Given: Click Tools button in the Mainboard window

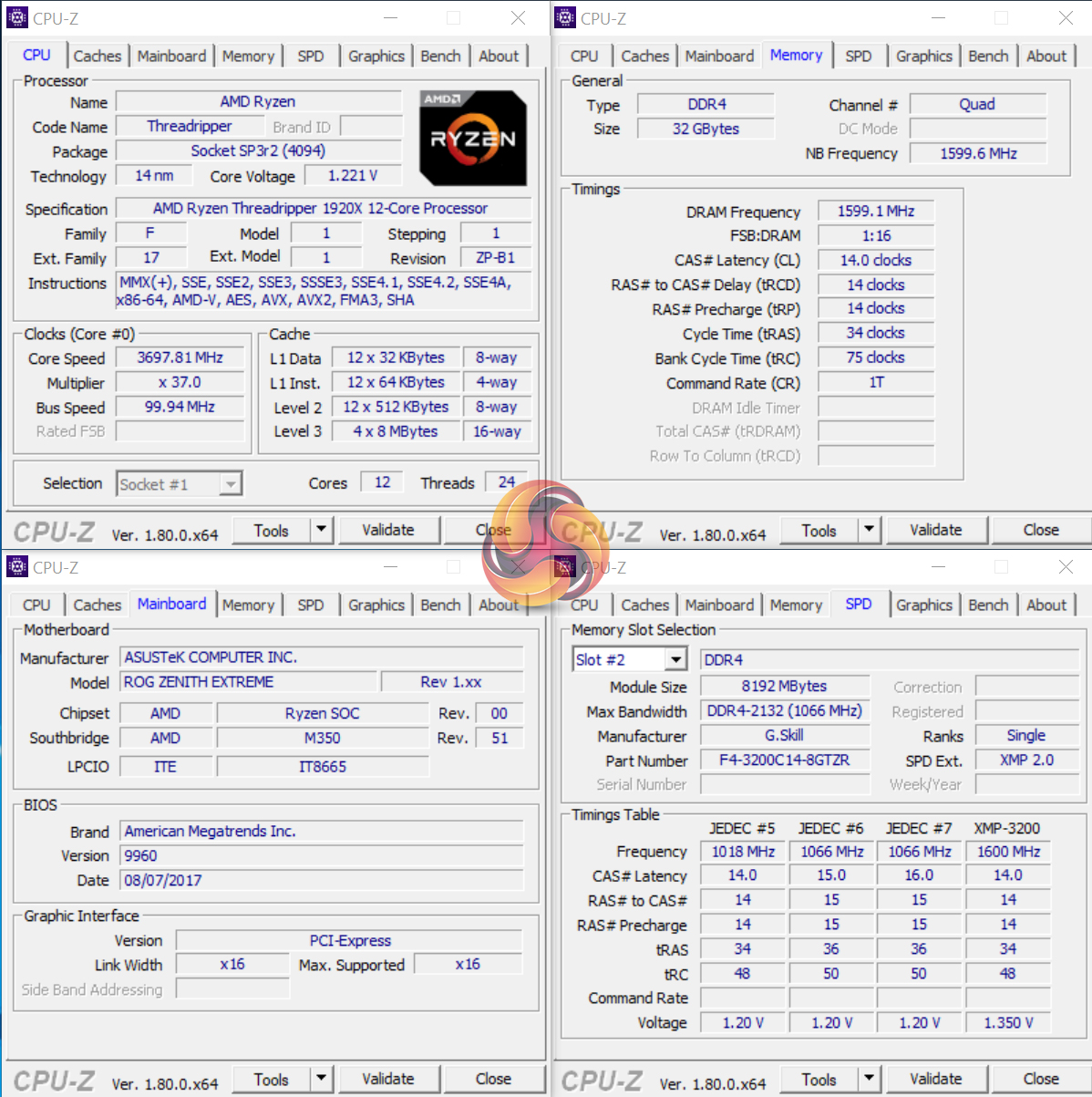Looking at the screenshot, I should point(271,1079).
